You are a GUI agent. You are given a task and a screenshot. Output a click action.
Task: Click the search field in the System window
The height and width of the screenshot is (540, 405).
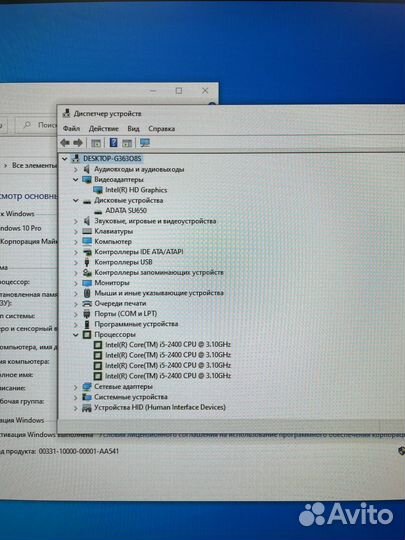coord(37,125)
